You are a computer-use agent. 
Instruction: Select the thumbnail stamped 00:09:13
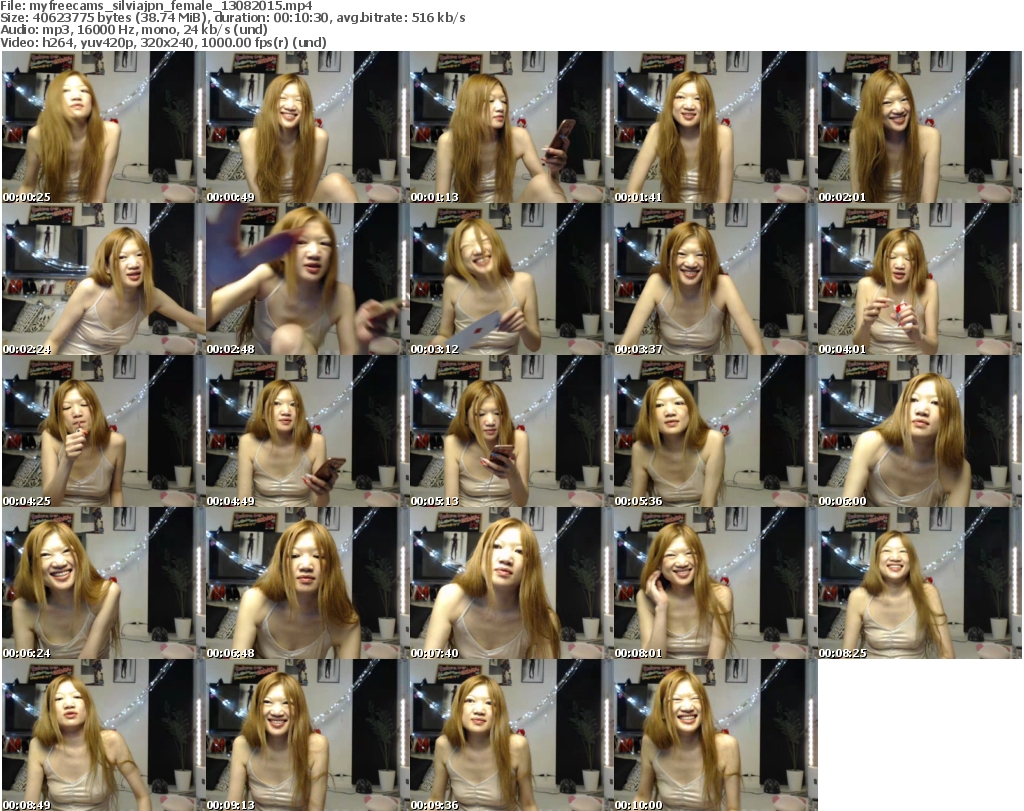coord(308,735)
